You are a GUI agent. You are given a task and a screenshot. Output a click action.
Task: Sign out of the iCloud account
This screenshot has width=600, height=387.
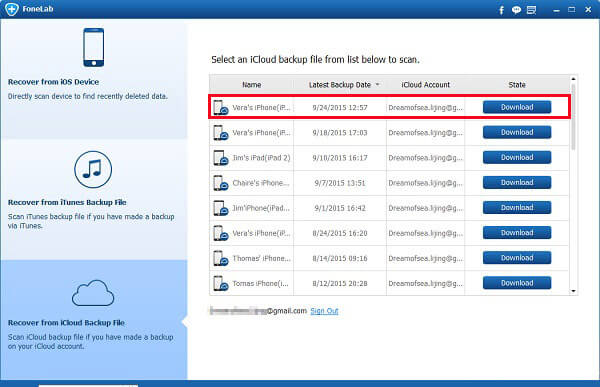(x=324, y=311)
